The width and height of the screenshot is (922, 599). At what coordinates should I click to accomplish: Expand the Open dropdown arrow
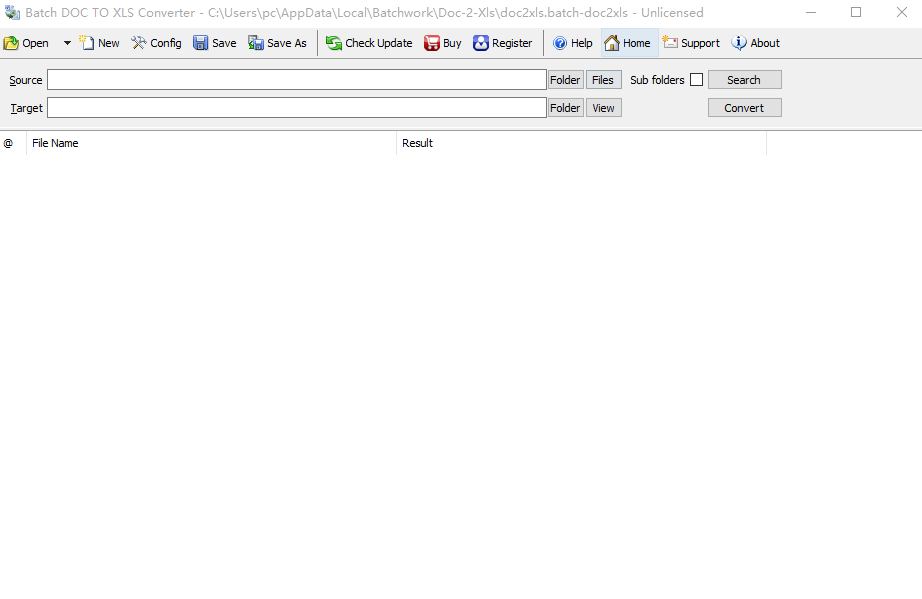(x=67, y=43)
